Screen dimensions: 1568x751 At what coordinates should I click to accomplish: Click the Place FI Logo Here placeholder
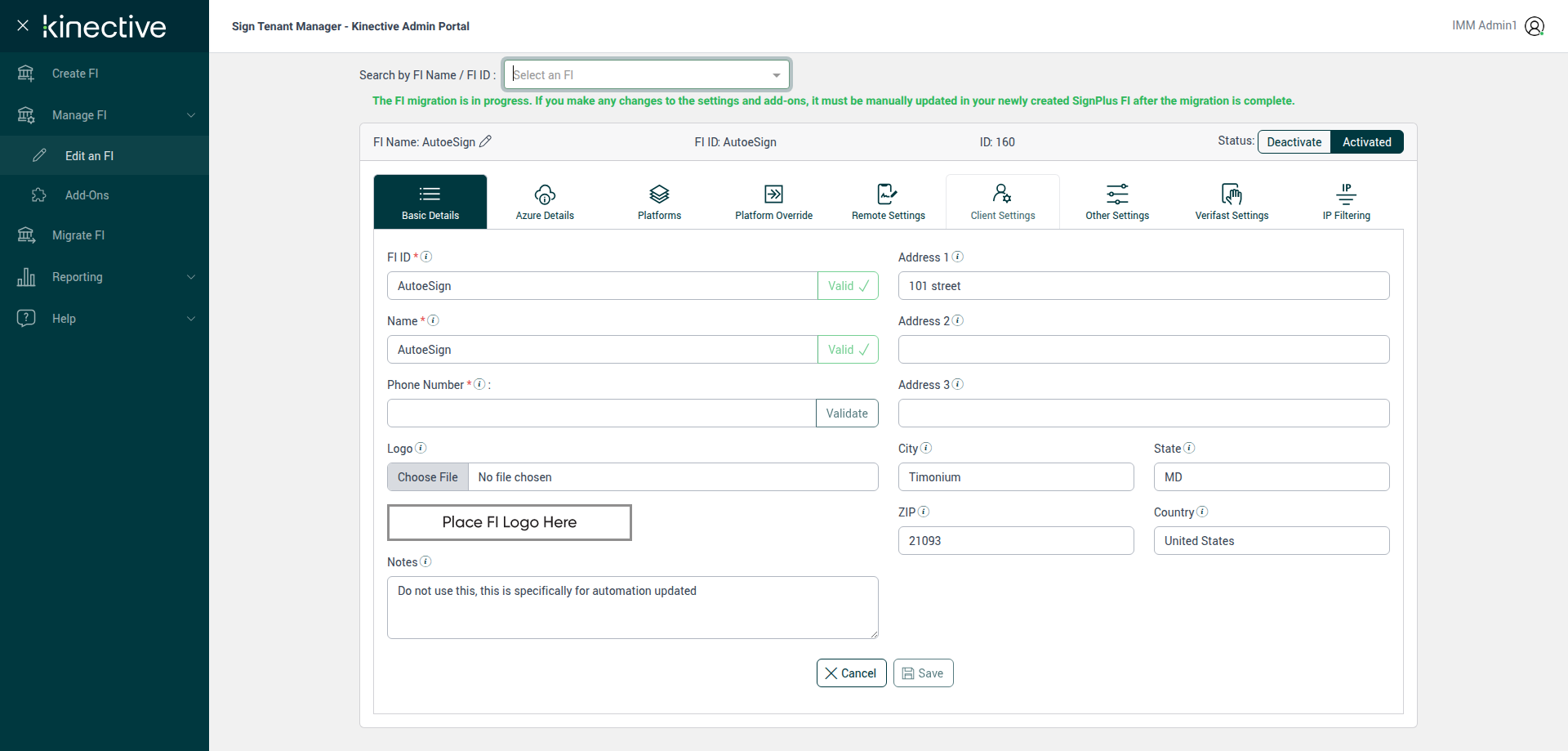[510, 522]
